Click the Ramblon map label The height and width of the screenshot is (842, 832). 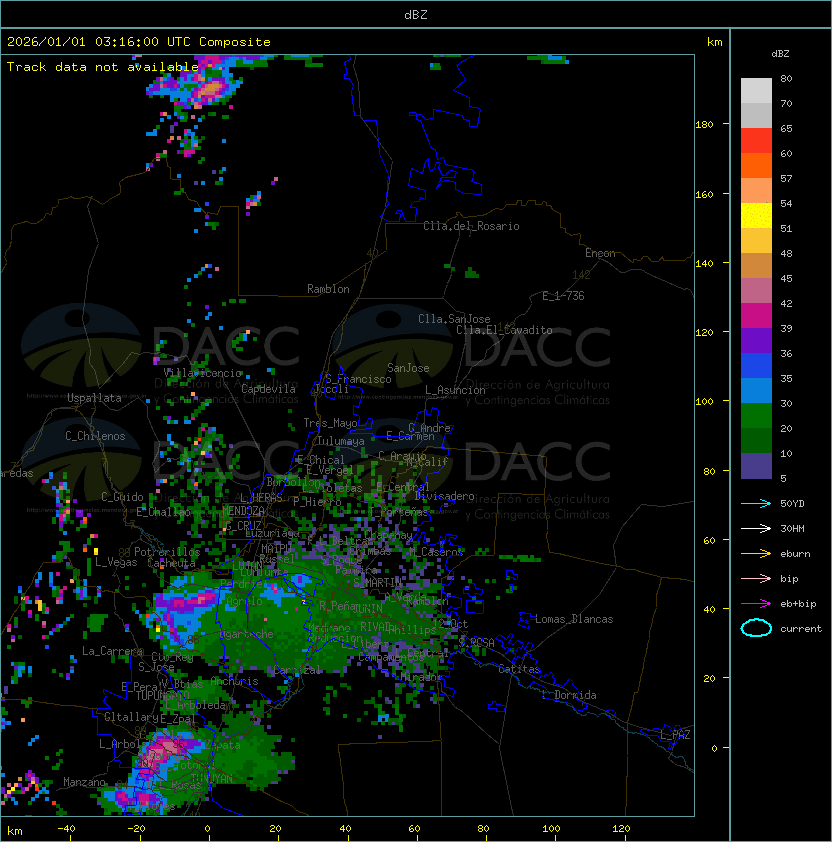[328, 289]
